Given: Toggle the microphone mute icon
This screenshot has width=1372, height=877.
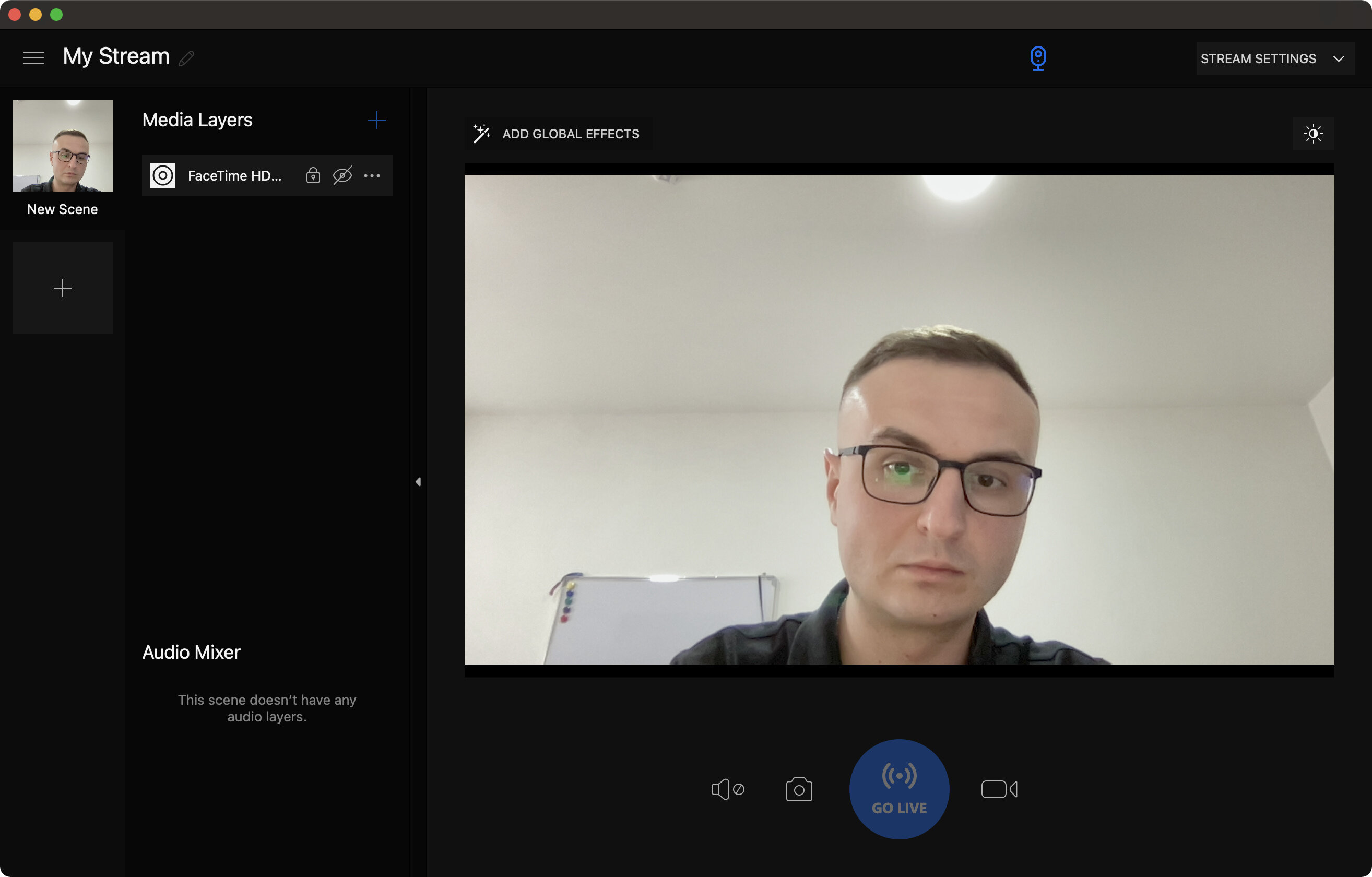Looking at the screenshot, I should coord(727,789).
